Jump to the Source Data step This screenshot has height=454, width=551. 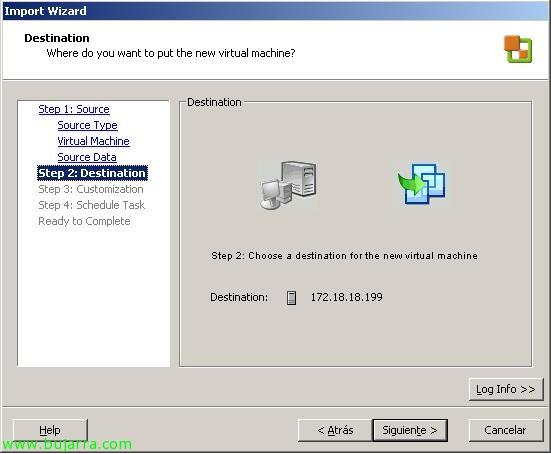[x=87, y=157]
